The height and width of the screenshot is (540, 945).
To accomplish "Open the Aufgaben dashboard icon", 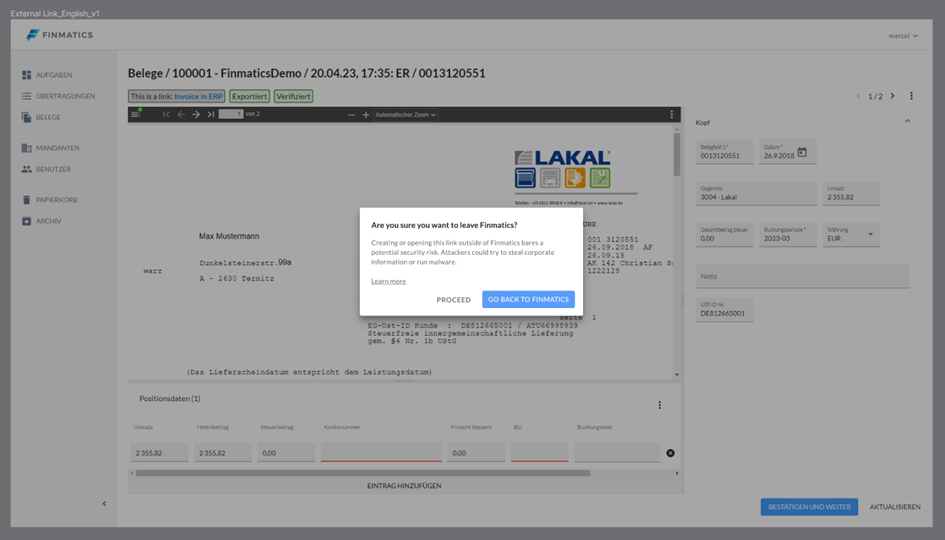I will tap(27, 75).
